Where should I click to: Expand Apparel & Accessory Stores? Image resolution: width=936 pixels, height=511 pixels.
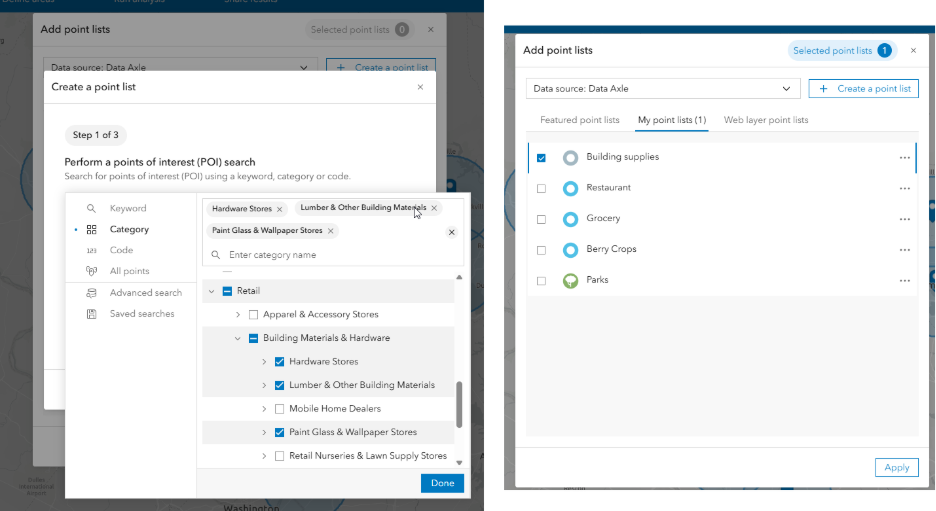coord(238,315)
